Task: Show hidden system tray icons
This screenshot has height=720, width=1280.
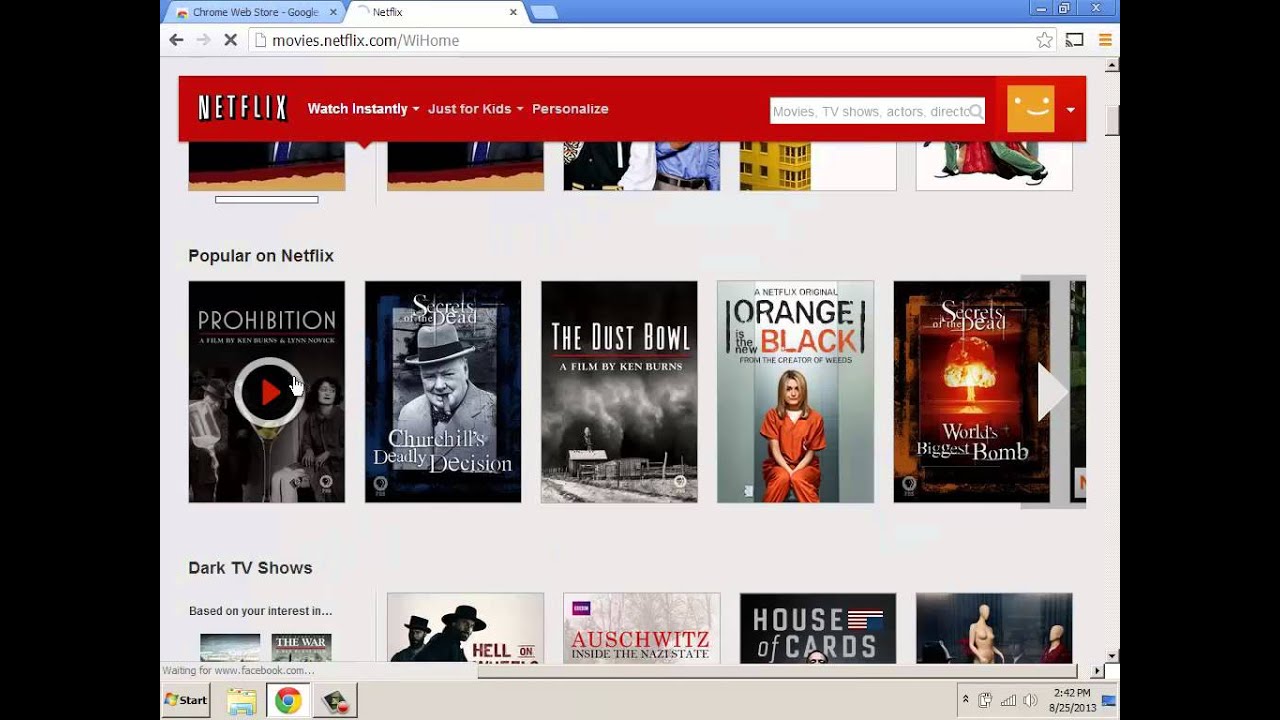Action: tap(965, 700)
